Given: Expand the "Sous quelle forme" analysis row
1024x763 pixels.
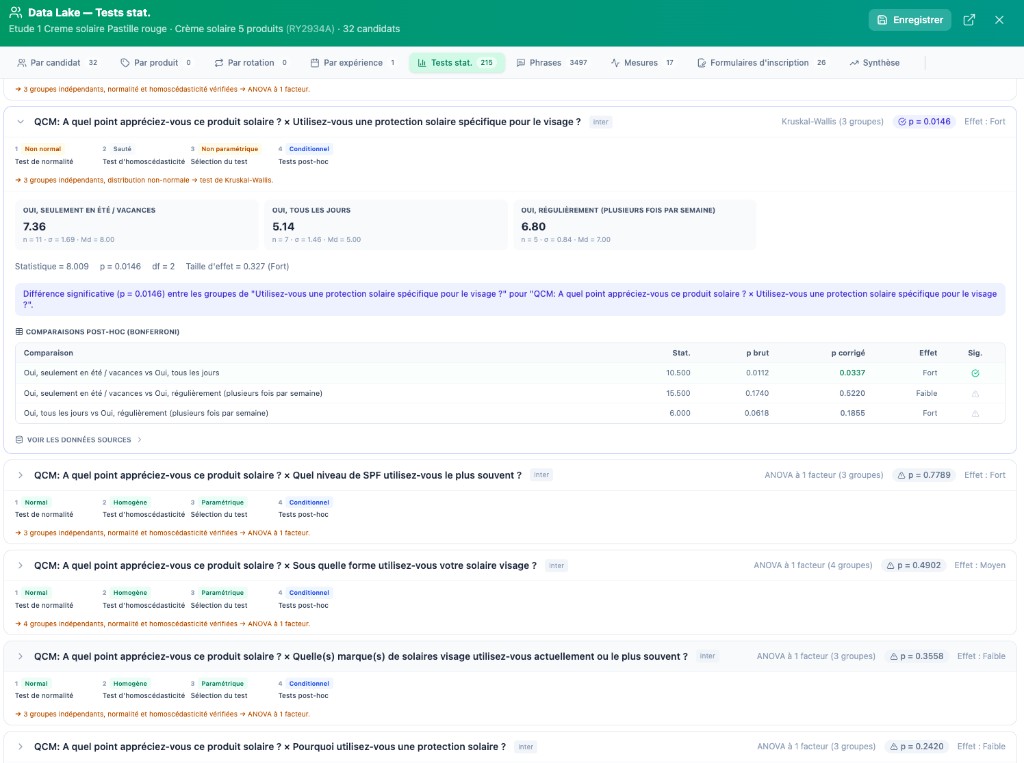Looking at the screenshot, I should (20, 565).
